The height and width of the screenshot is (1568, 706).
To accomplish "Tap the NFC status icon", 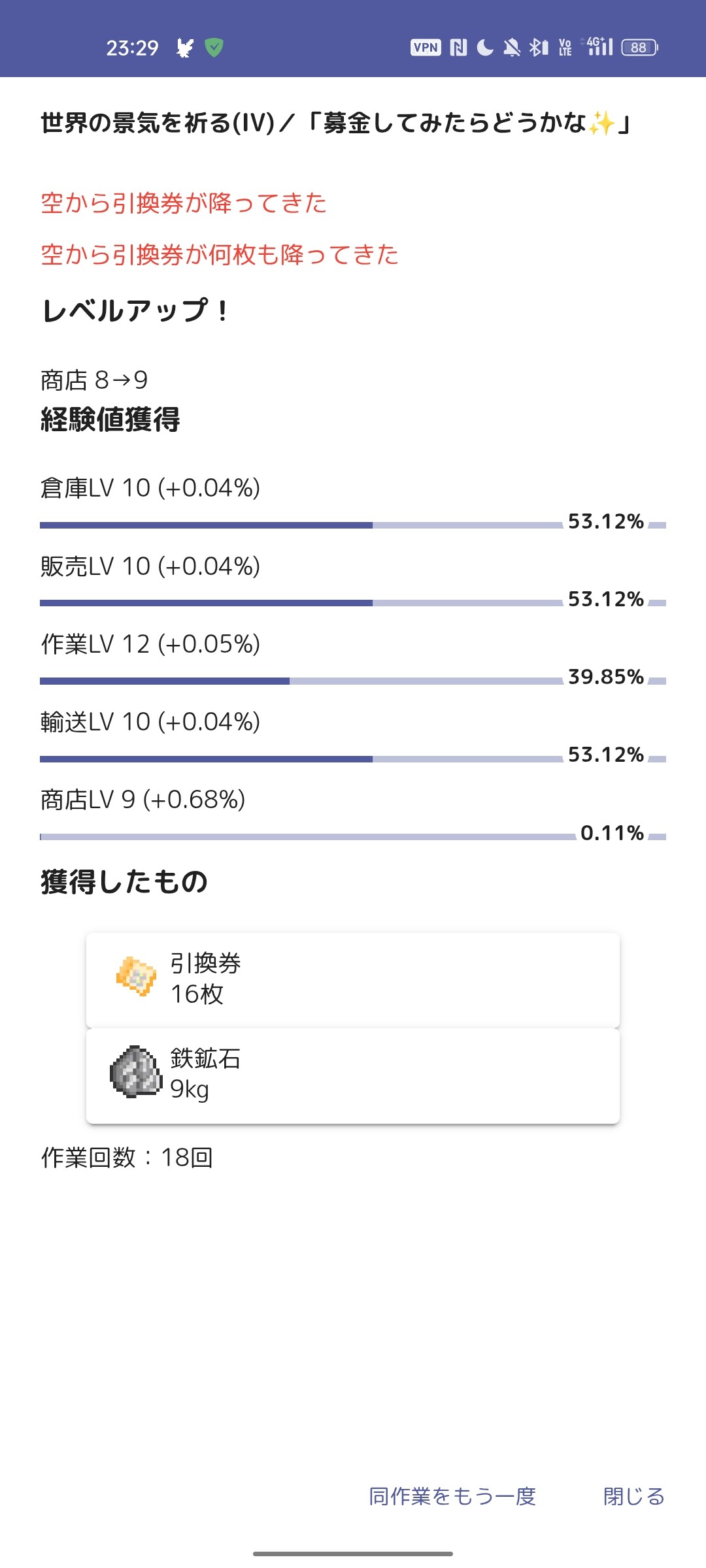I will tap(458, 48).
